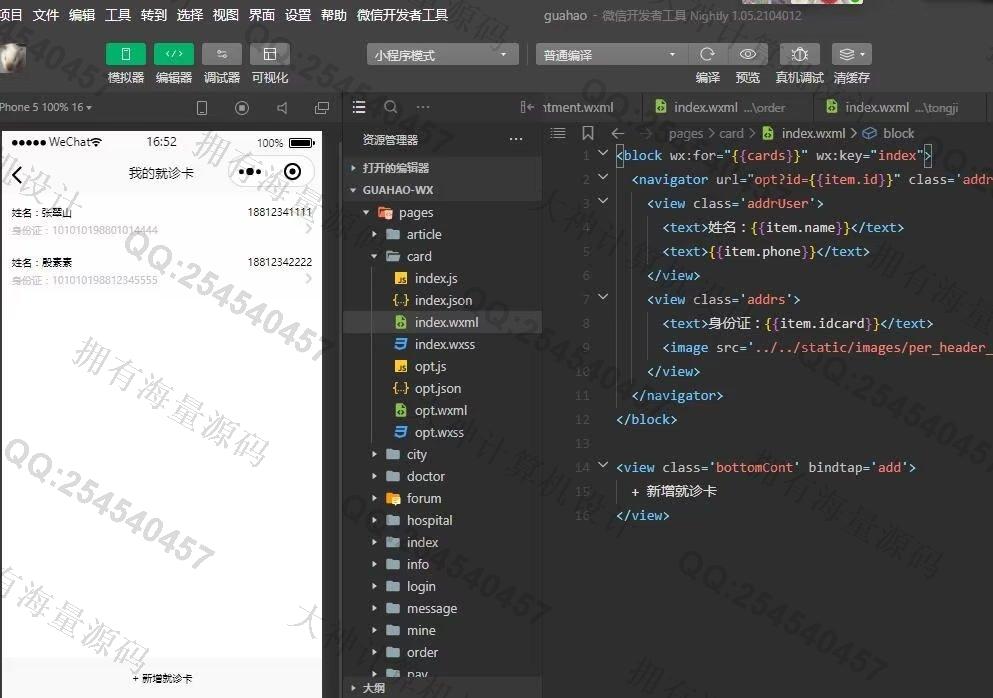Click the phone rotate device icon in simulator bar
The image size is (993, 698).
[x=202, y=108]
